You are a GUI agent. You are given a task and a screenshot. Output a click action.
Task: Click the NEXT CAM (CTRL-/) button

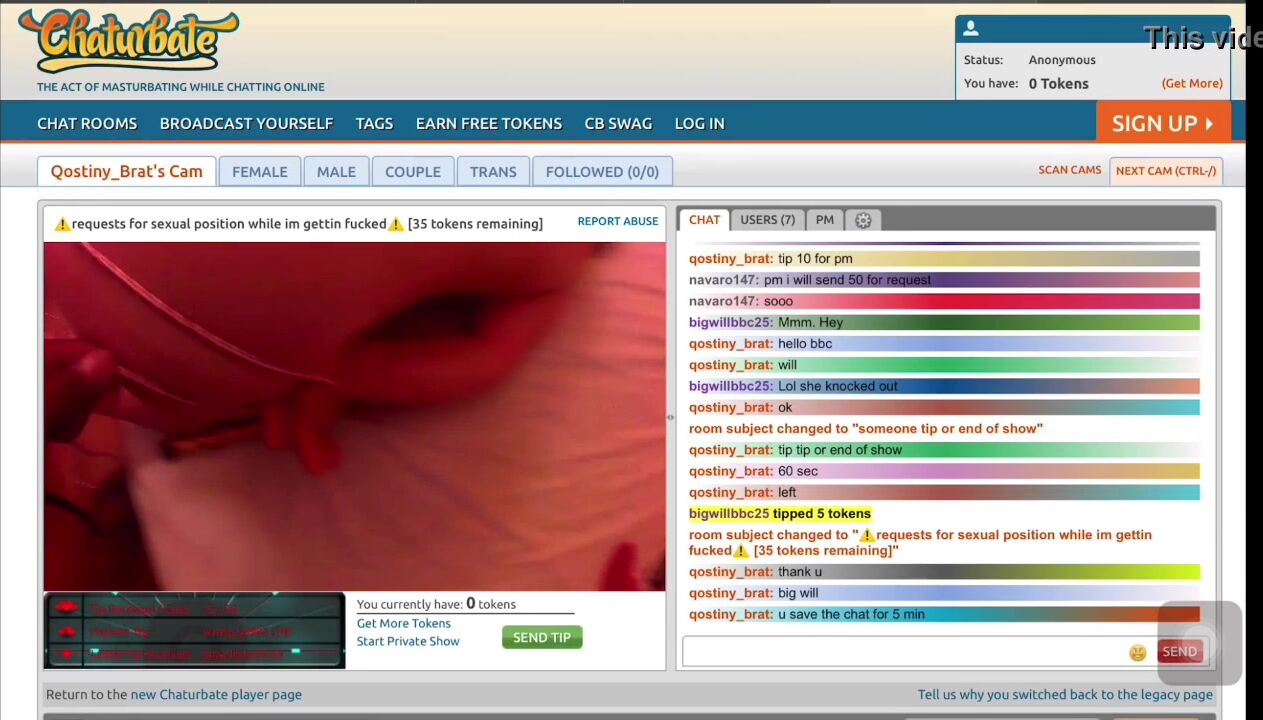pyautogui.click(x=1165, y=171)
